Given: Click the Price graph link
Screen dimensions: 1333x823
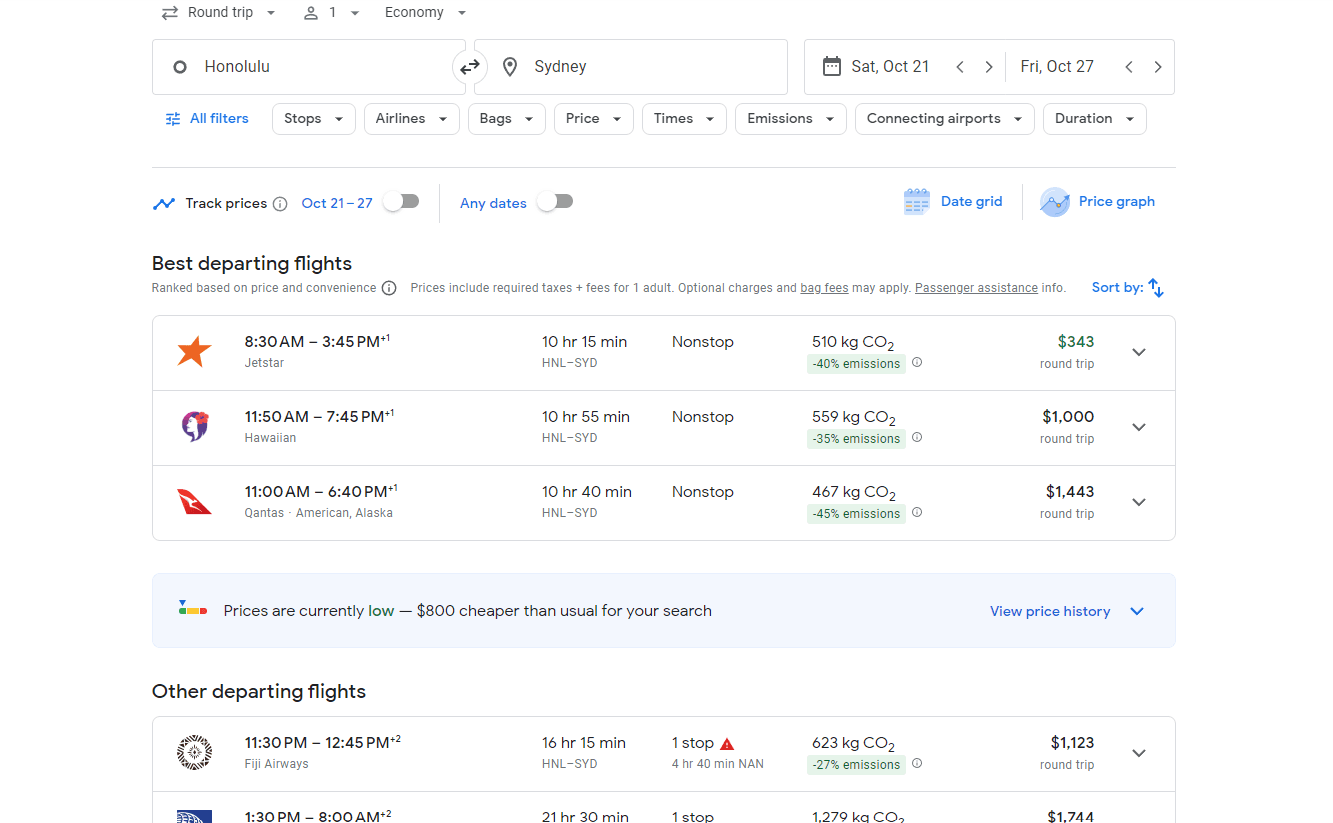Looking at the screenshot, I should [1117, 202].
